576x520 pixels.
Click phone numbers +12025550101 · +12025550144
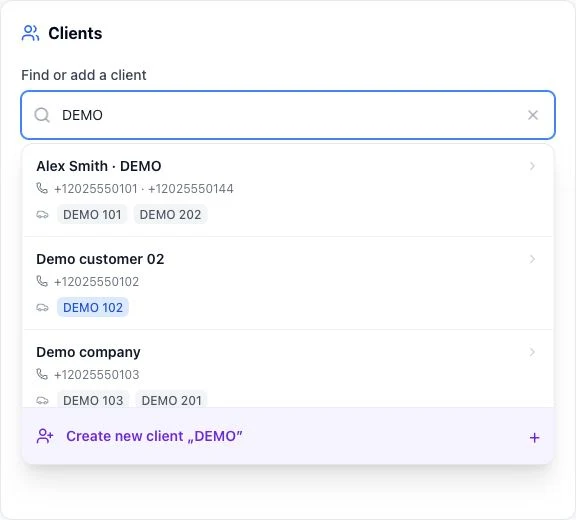click(x=144, y=189)
